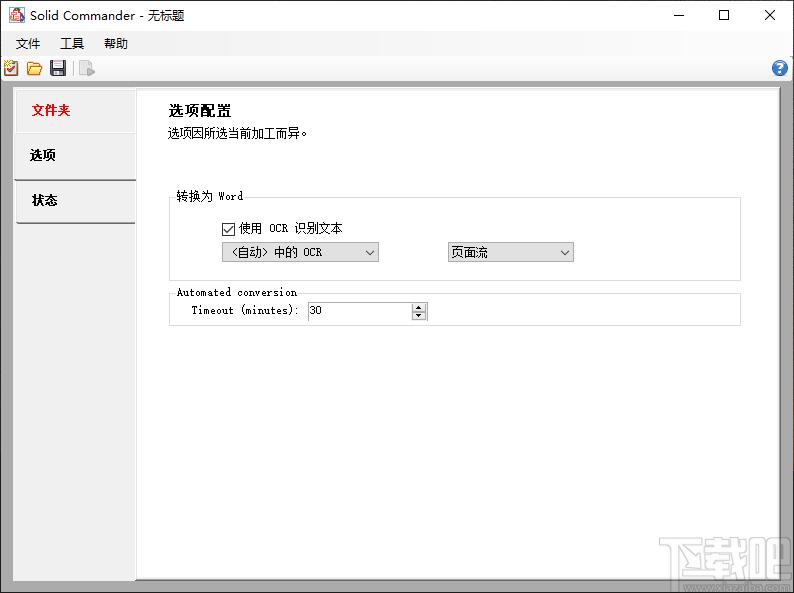This screenshot has height=593, width=794.
Task: Click the Timeout (minutes) input field
Action: click(x=361, y=311)
